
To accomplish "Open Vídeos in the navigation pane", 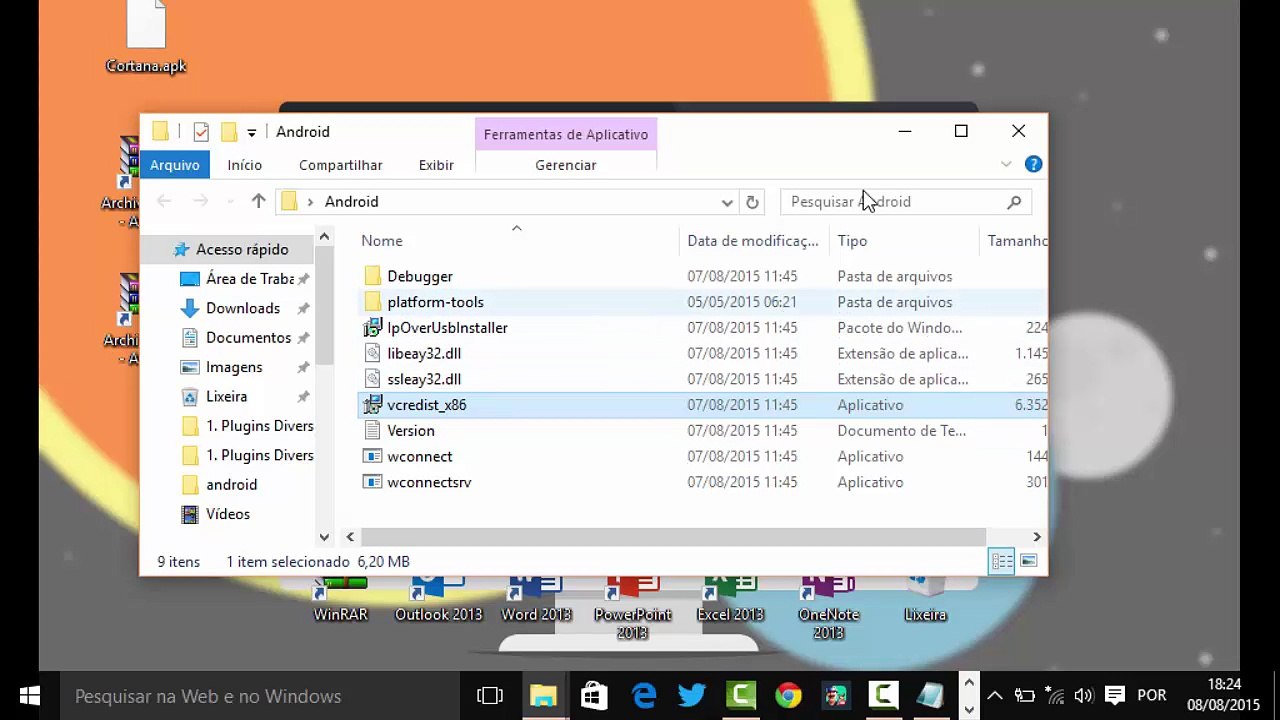I will point(228,514).
